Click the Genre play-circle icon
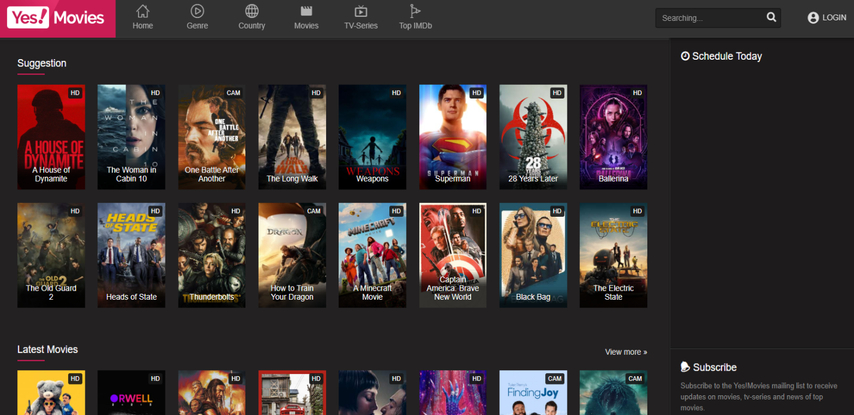The height and width of the screenshot is (415, 854). (x=197, y=11)
